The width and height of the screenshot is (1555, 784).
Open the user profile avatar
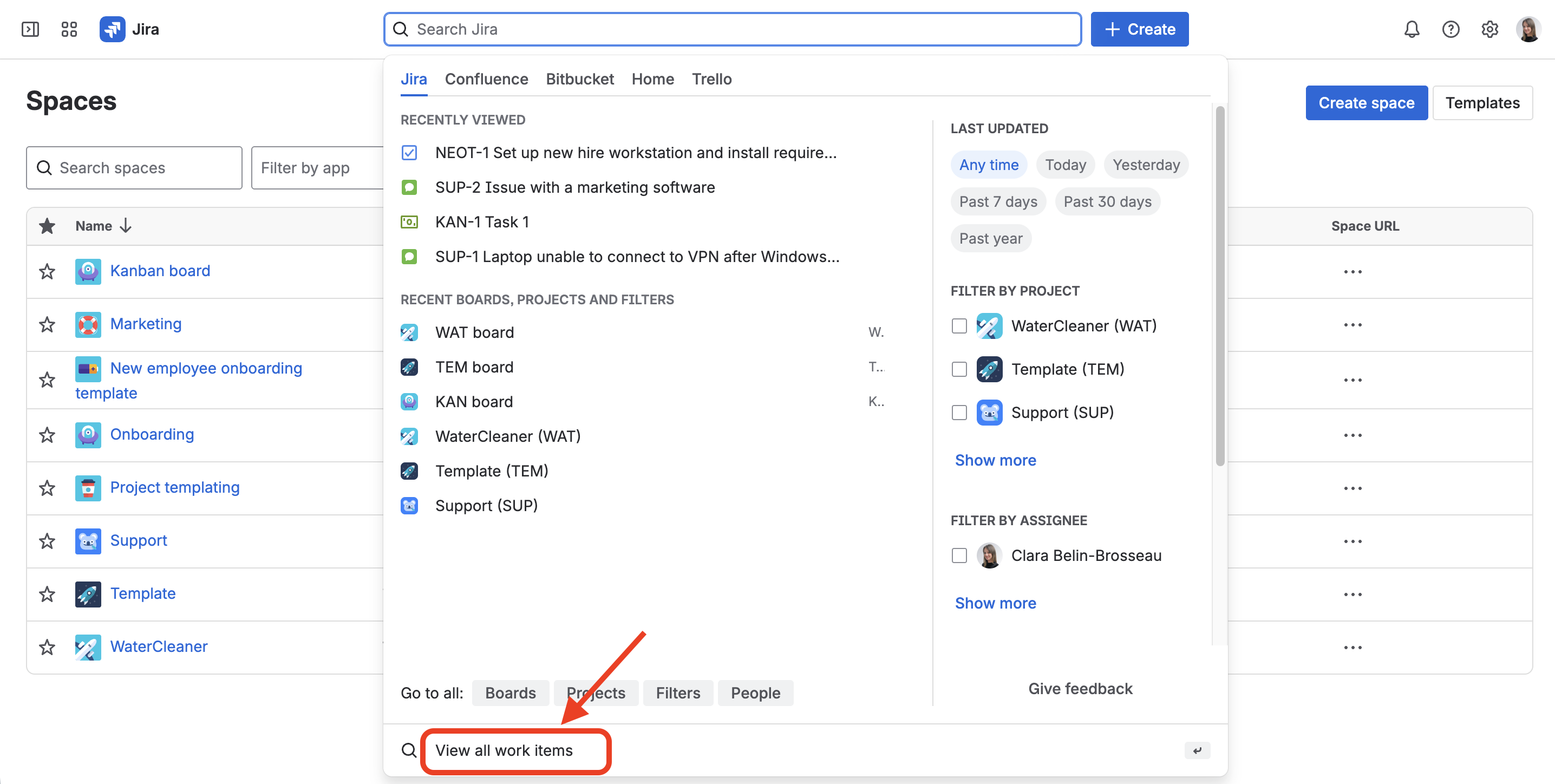tap(1528, 29)
